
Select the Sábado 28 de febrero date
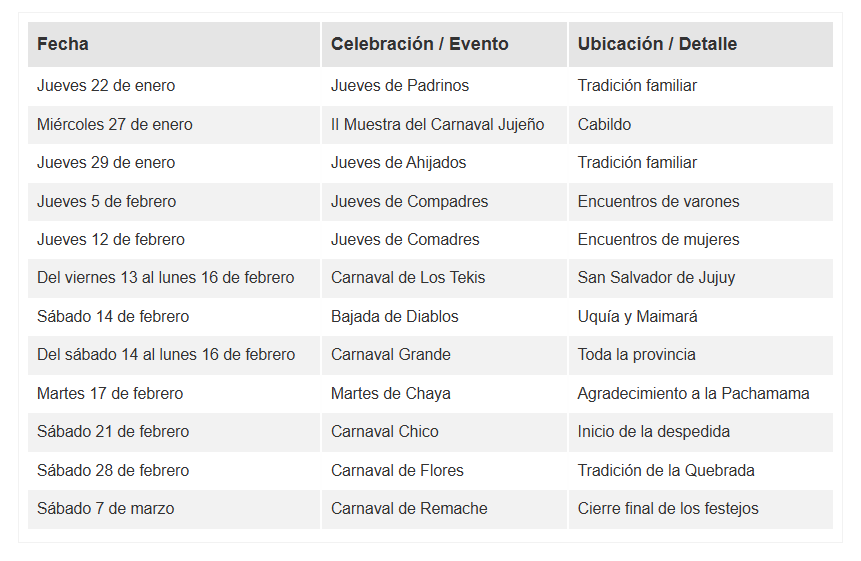pyautogui.click(x=113, y=471)
